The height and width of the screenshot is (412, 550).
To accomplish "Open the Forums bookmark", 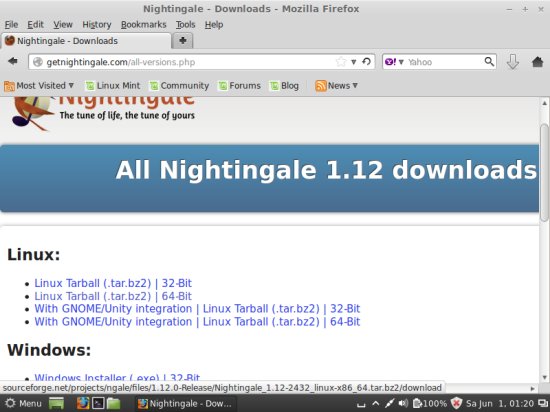I will pyautogui.click(x=239, y=86).
